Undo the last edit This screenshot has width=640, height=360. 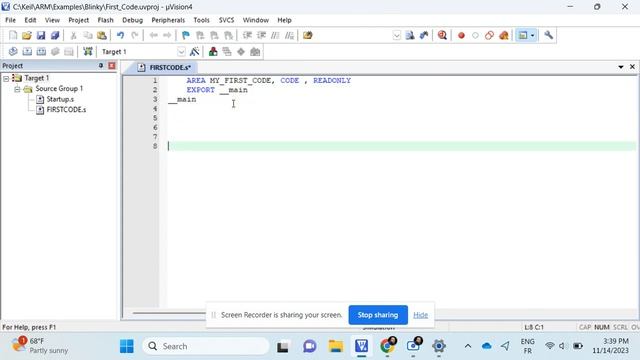120,36
